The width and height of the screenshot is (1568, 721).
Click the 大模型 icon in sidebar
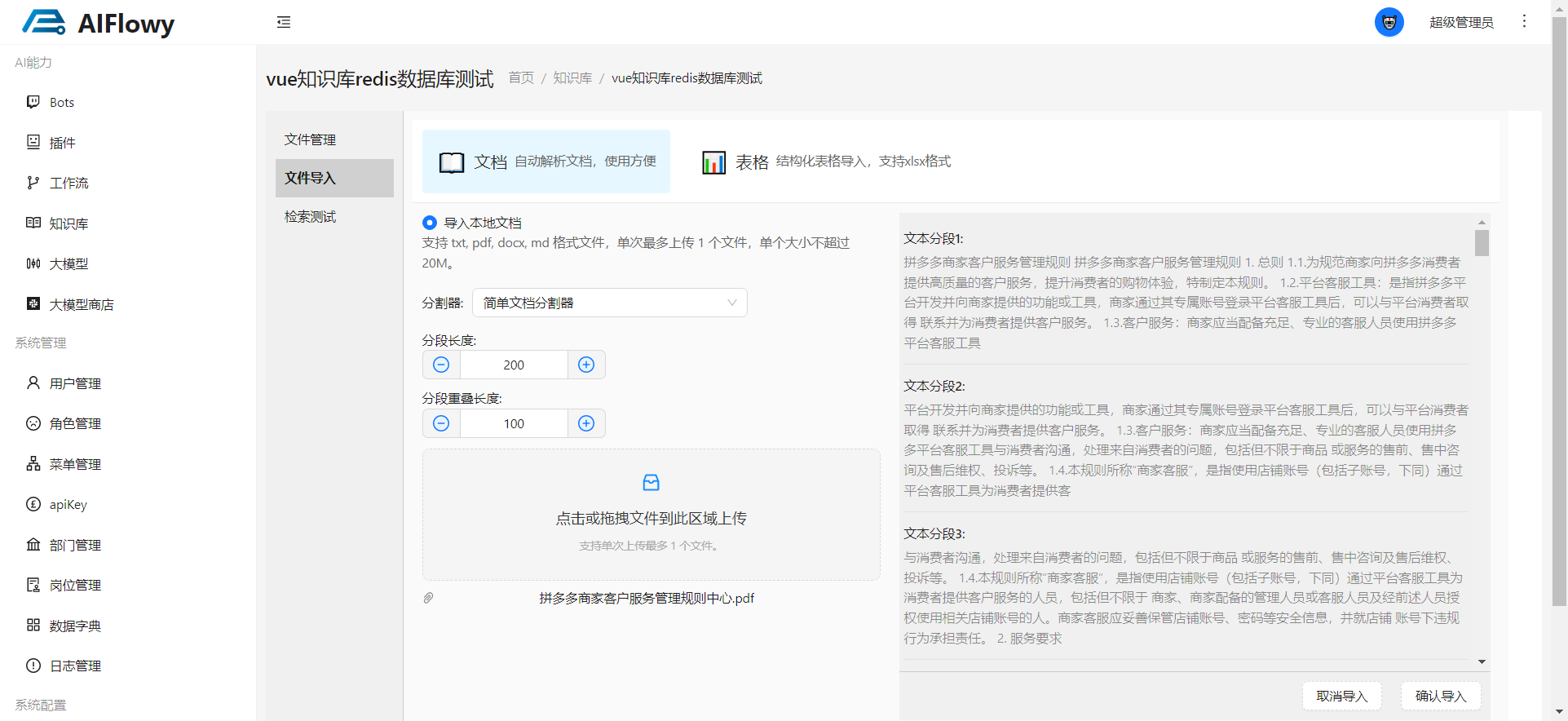33,263
